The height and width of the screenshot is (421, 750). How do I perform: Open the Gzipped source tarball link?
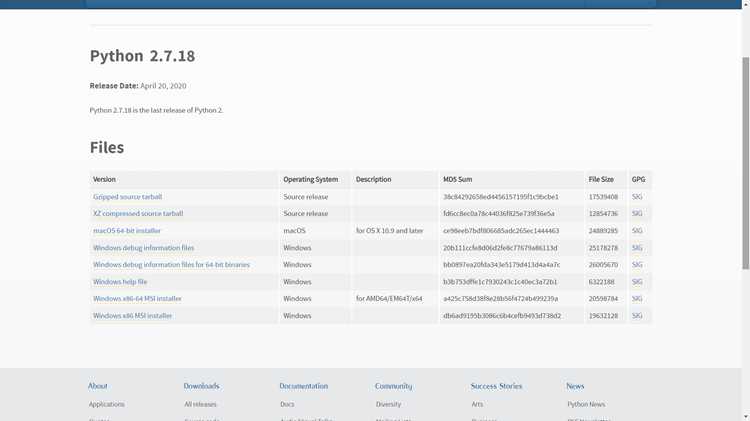127,197
